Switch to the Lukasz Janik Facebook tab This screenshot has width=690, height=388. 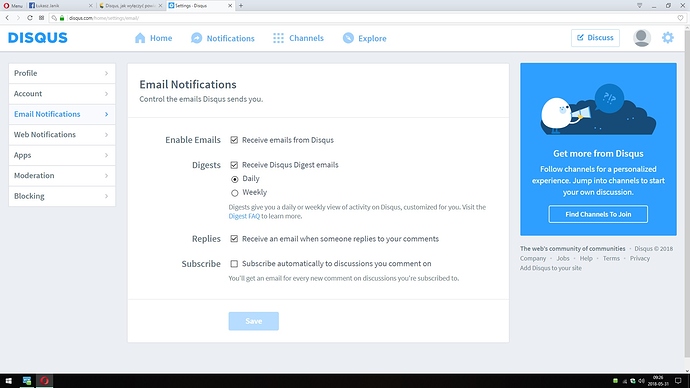point(60,6)
